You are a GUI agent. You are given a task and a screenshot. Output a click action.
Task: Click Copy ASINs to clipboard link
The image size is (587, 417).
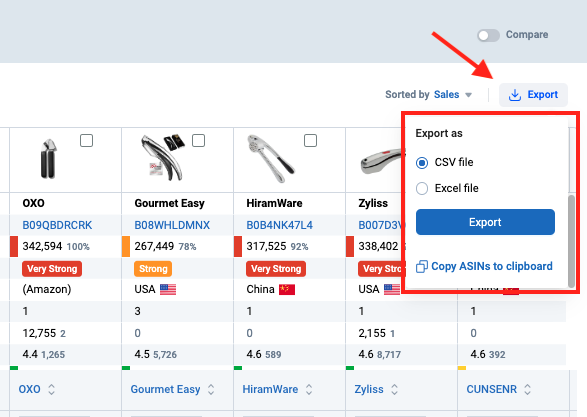(492, 266)
